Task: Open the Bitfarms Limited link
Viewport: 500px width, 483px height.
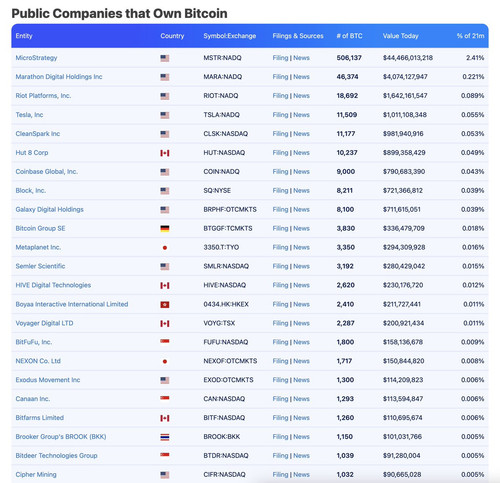Action: (40, 418)
